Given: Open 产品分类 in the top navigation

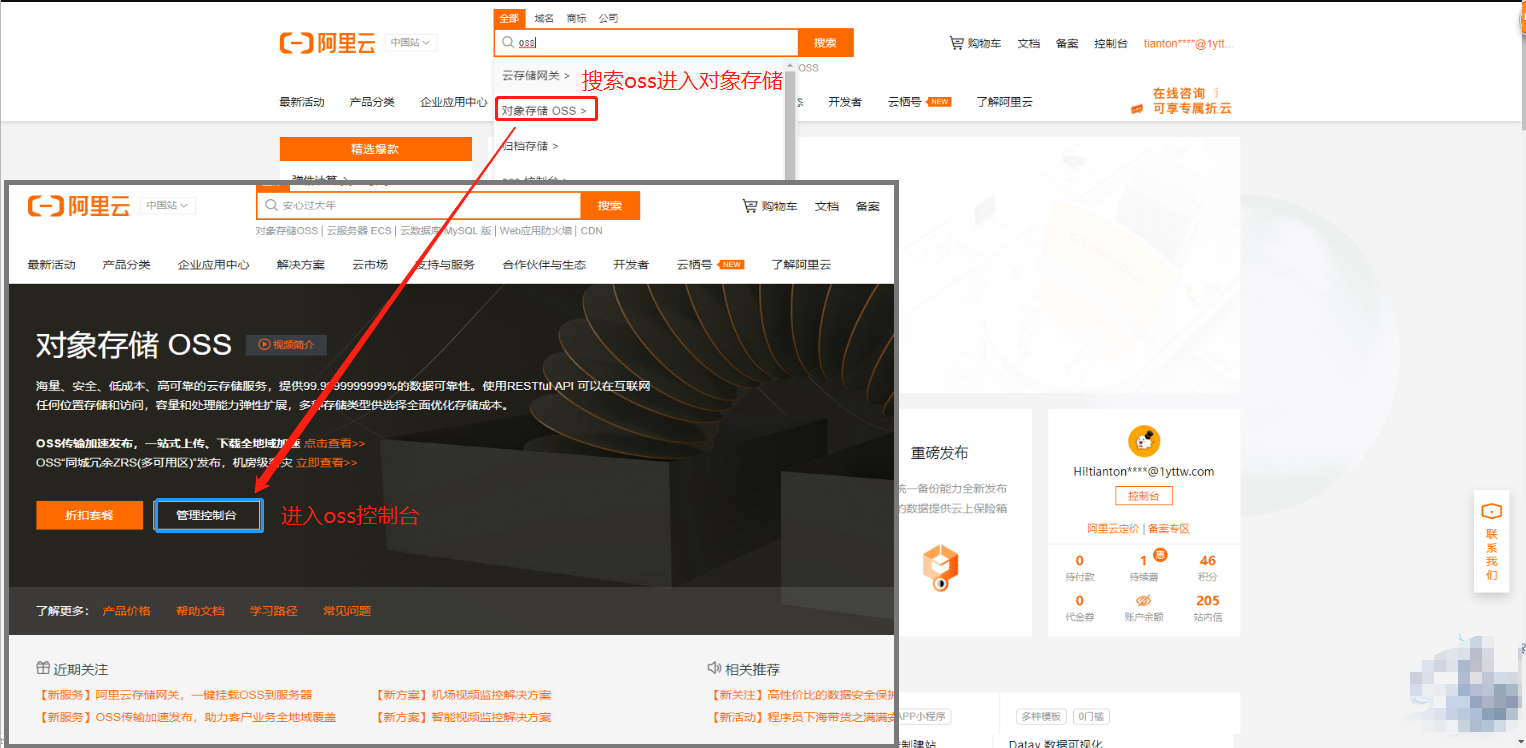Looking at the screenshot, I should (x=372, y=102).
